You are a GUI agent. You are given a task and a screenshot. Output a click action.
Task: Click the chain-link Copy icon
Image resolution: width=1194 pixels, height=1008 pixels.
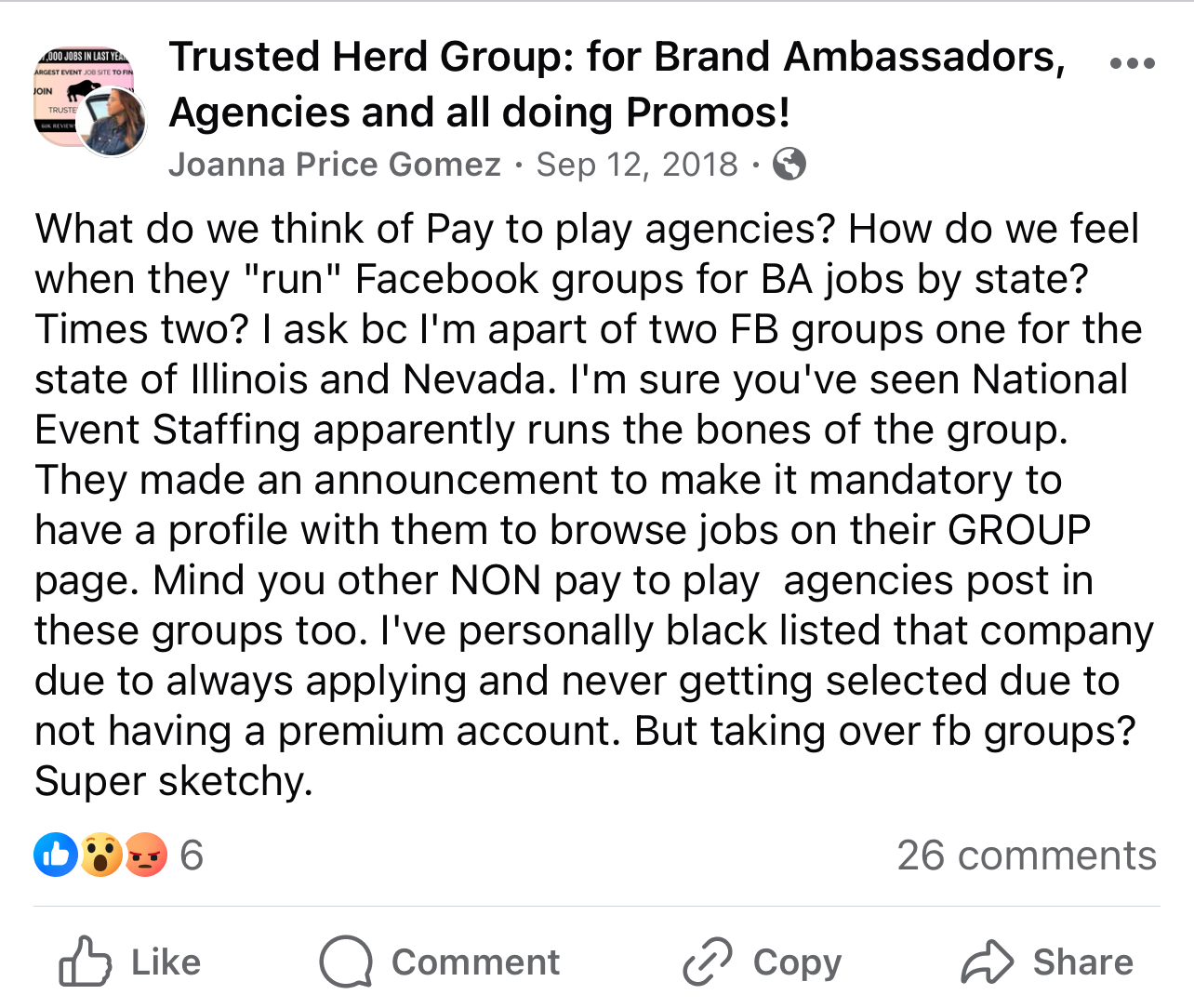tap(707, 962)
